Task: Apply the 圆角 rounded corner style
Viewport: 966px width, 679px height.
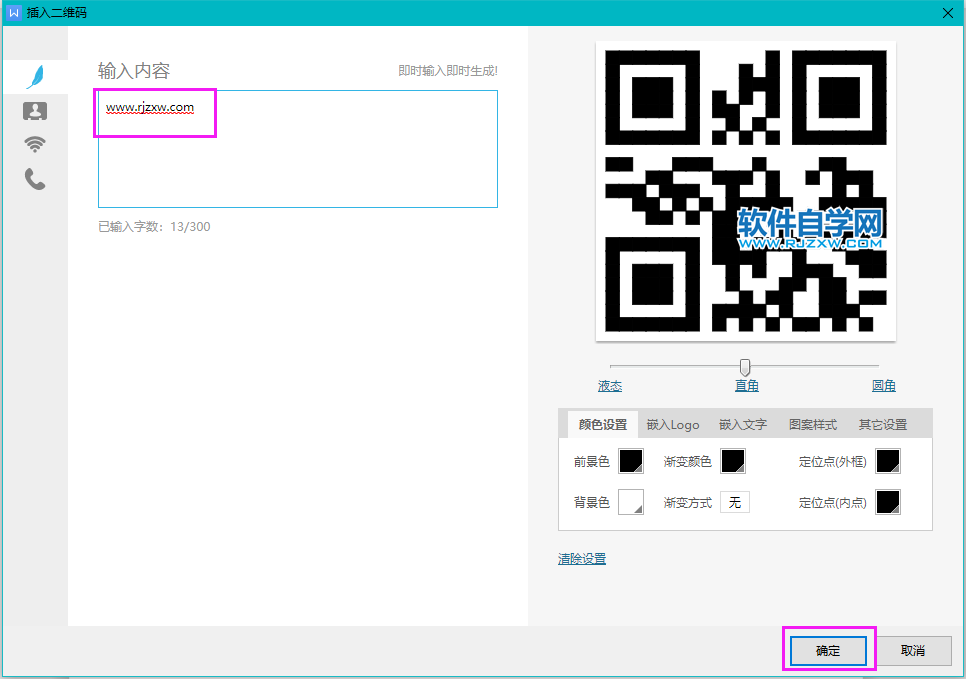Action: [x=883, y=385]
